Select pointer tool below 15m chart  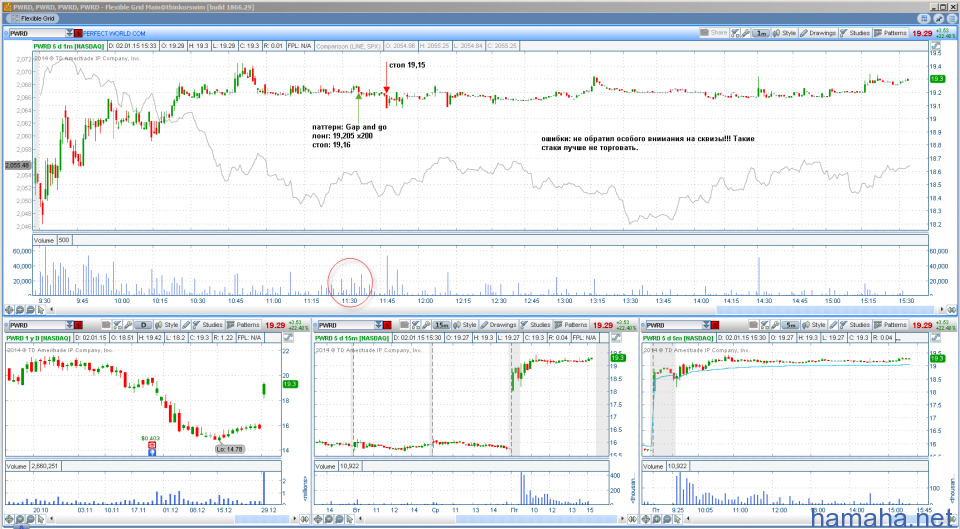coord(350,519)
